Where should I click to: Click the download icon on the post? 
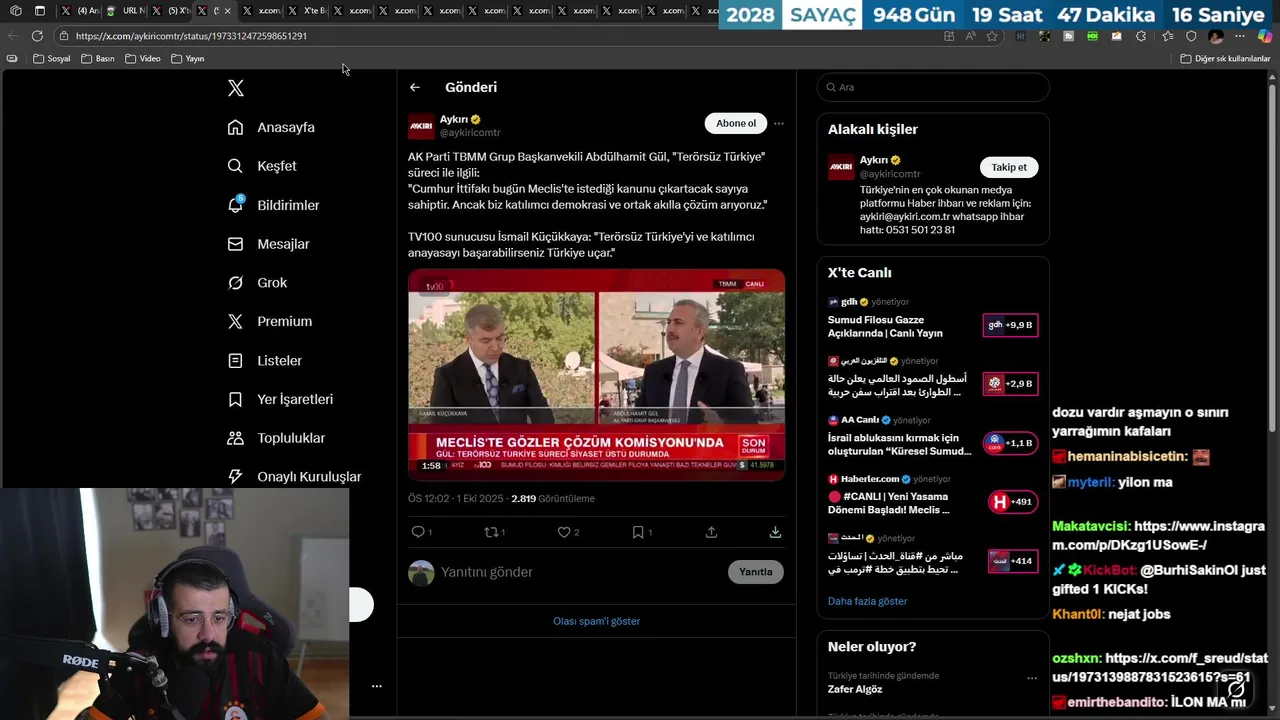click(x=775, y=532)
